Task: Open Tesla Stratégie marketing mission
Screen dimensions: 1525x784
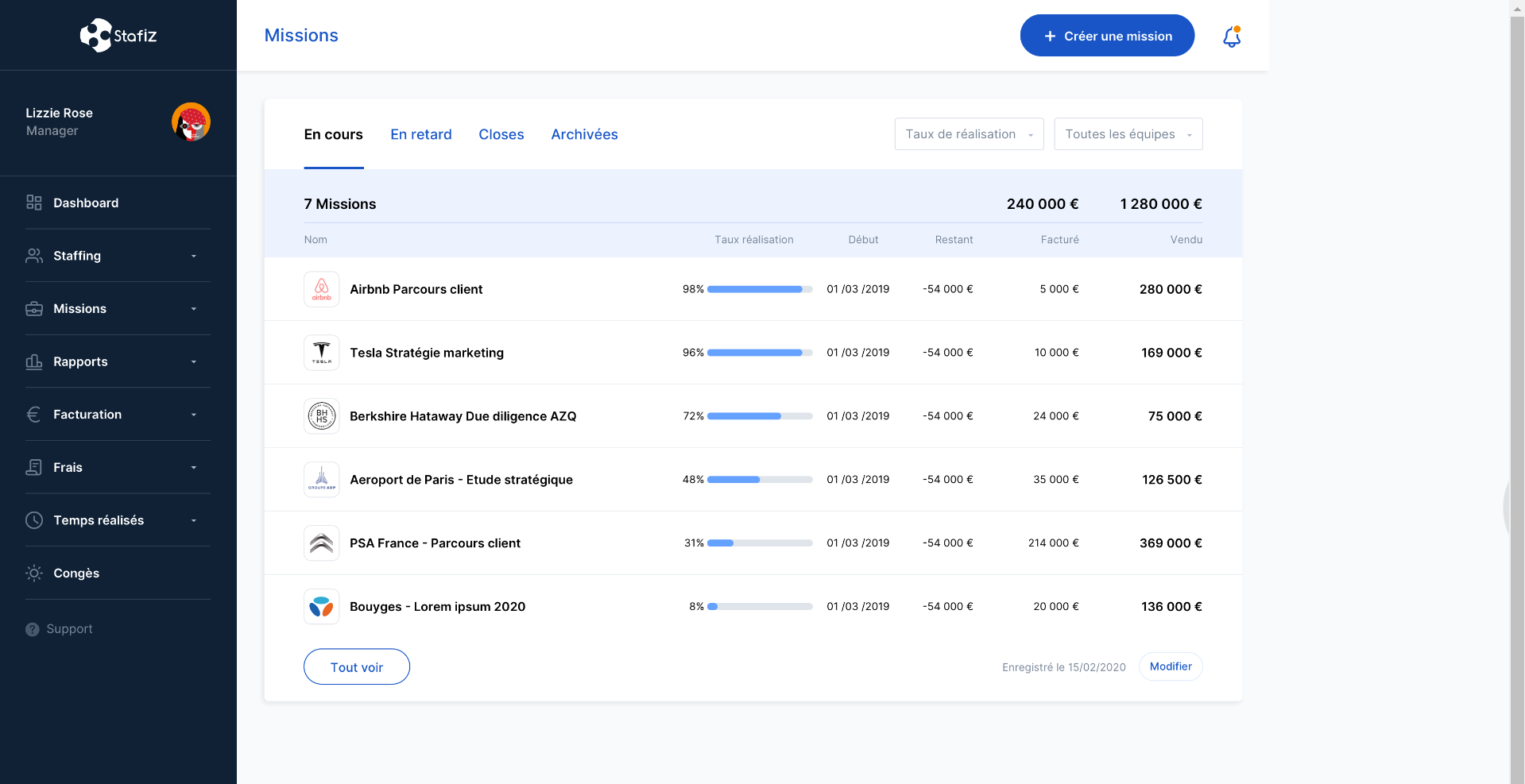Action: click(427, 353)
